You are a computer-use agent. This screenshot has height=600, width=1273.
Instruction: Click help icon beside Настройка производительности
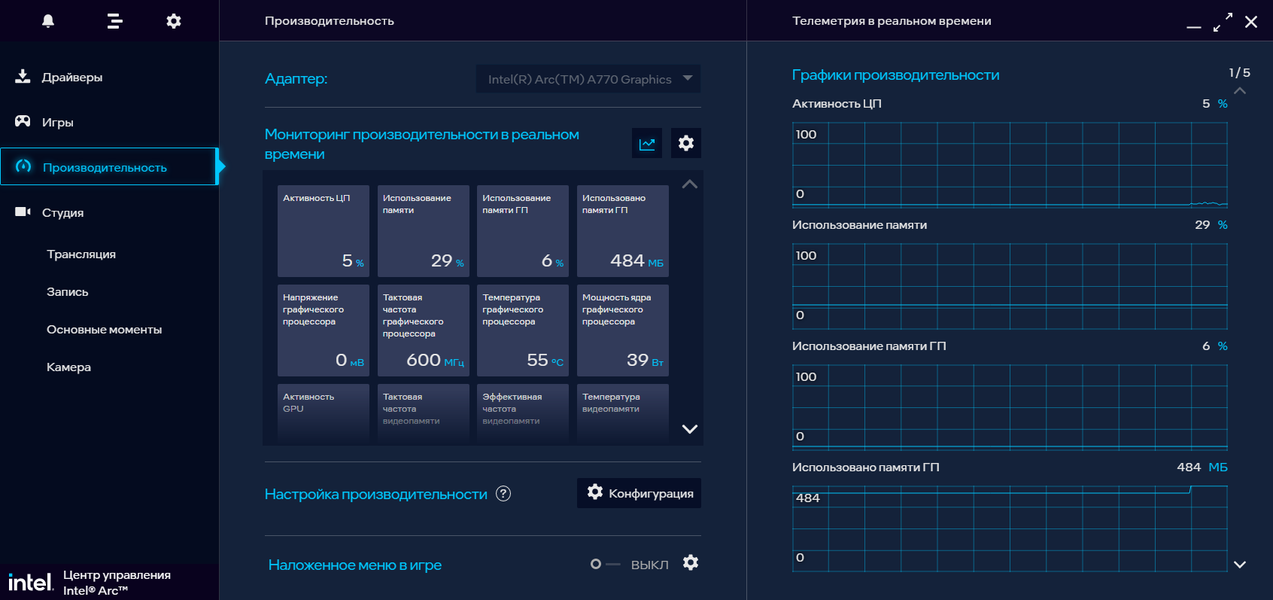click(503, 494)
